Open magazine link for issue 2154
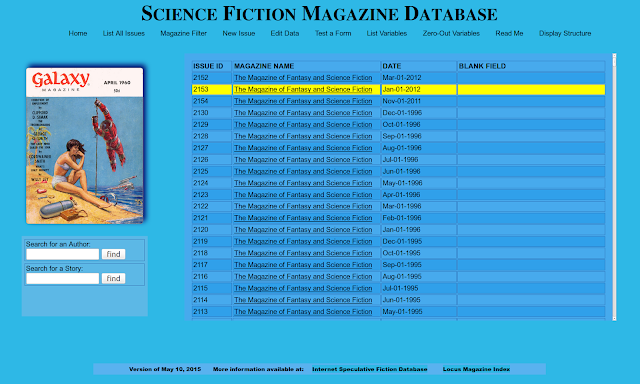640x384 pixels. [x=303, y=101]
